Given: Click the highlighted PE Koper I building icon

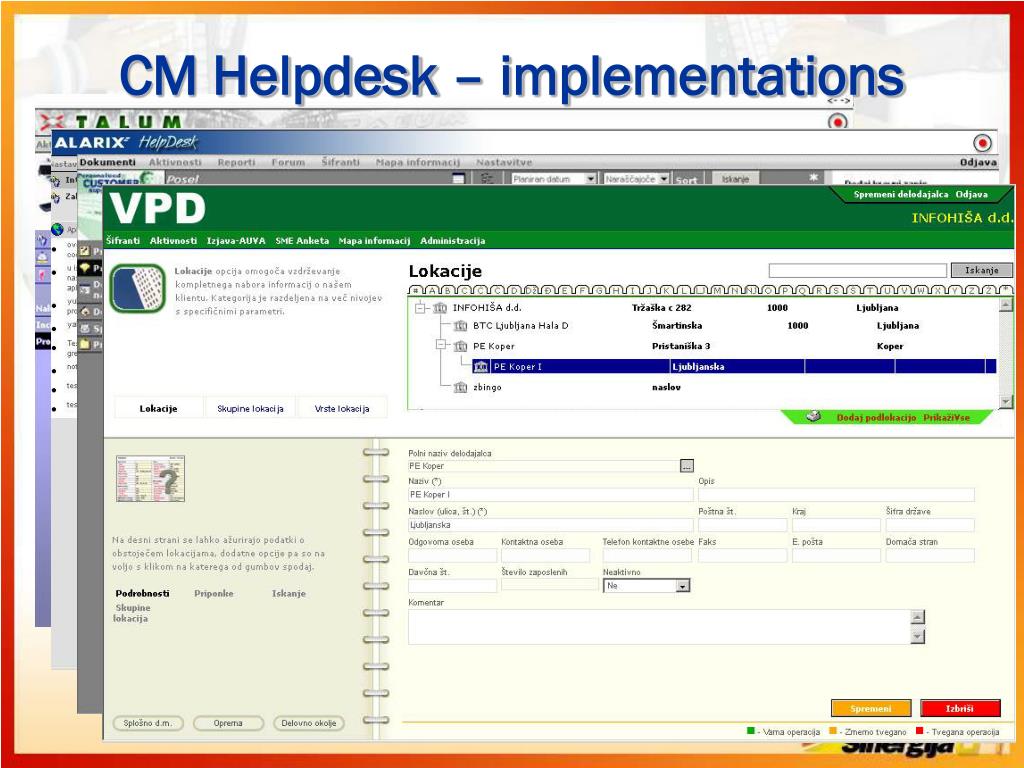Looking at the screenshot, I should pos(481,366).
